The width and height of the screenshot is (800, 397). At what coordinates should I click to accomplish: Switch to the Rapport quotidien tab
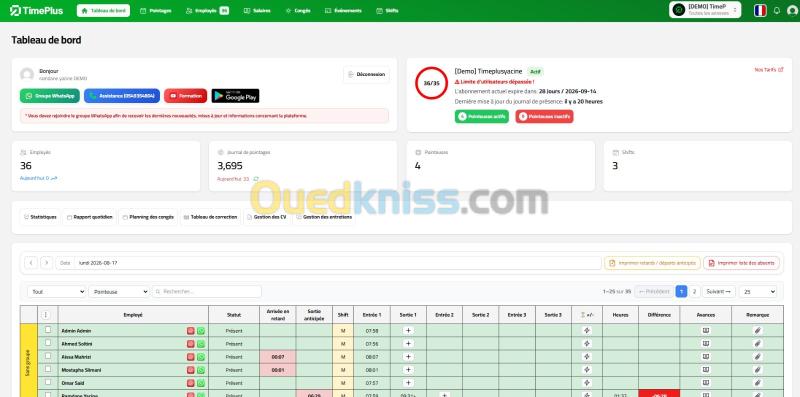(90, 217)
